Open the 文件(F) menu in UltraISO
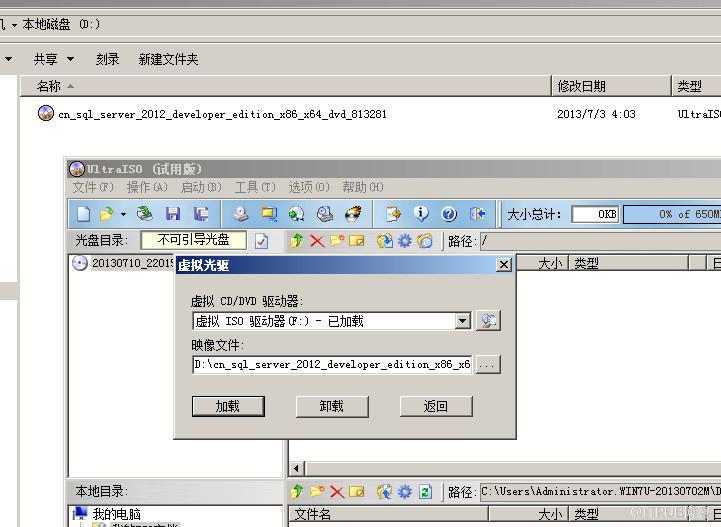The height and width of the screenshot is (527, 721). 93,187
